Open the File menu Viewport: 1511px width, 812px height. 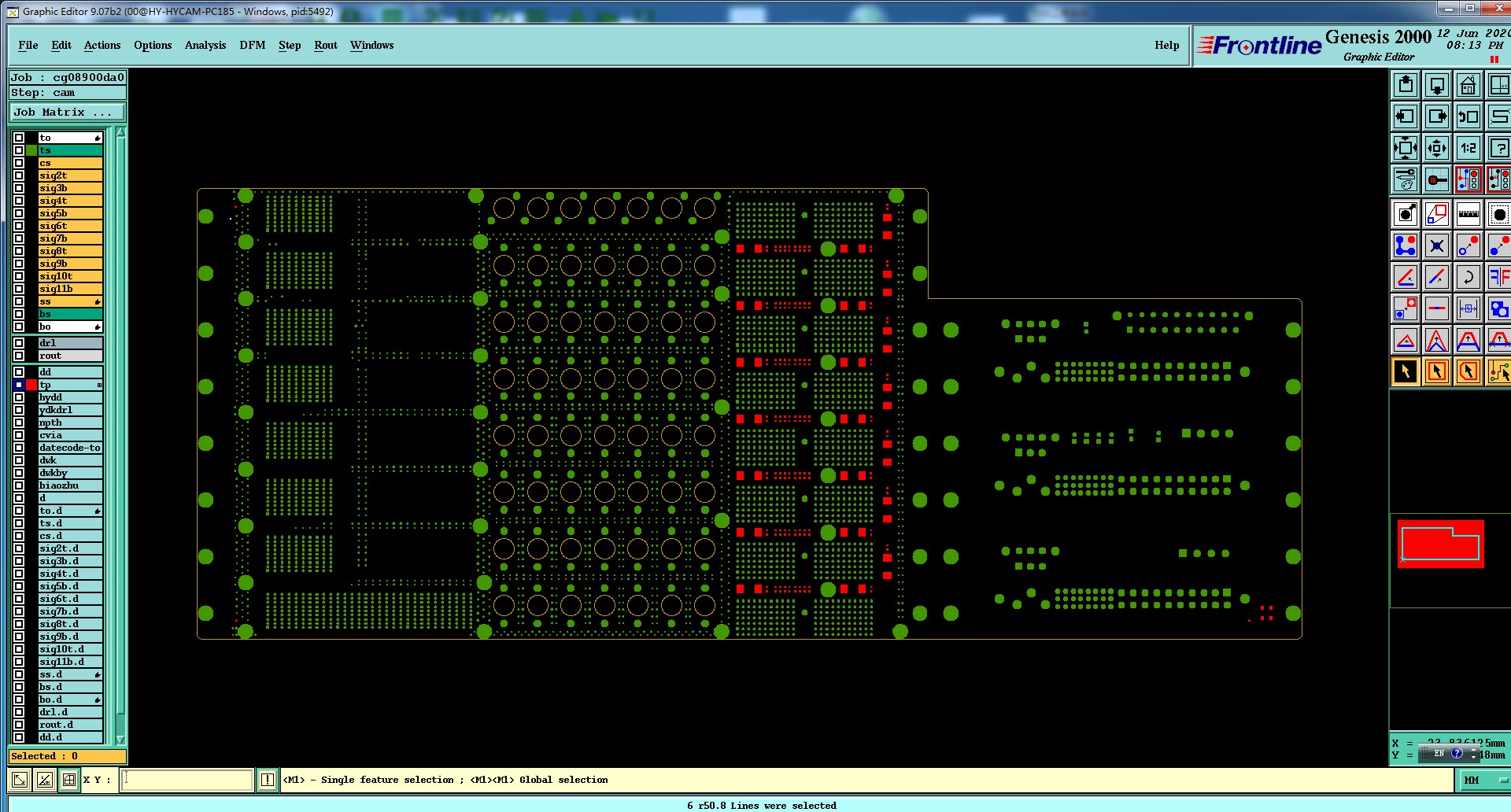(x=28, y=45)
